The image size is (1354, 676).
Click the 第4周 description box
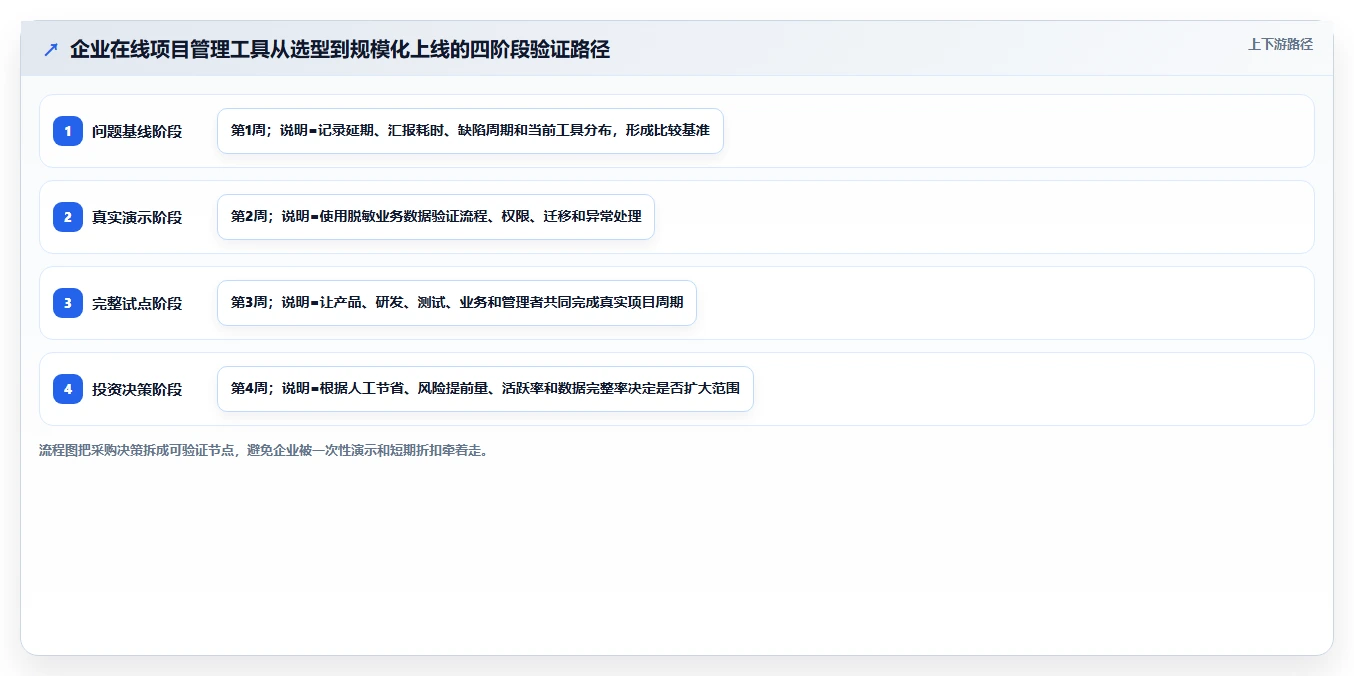point(485,389)
